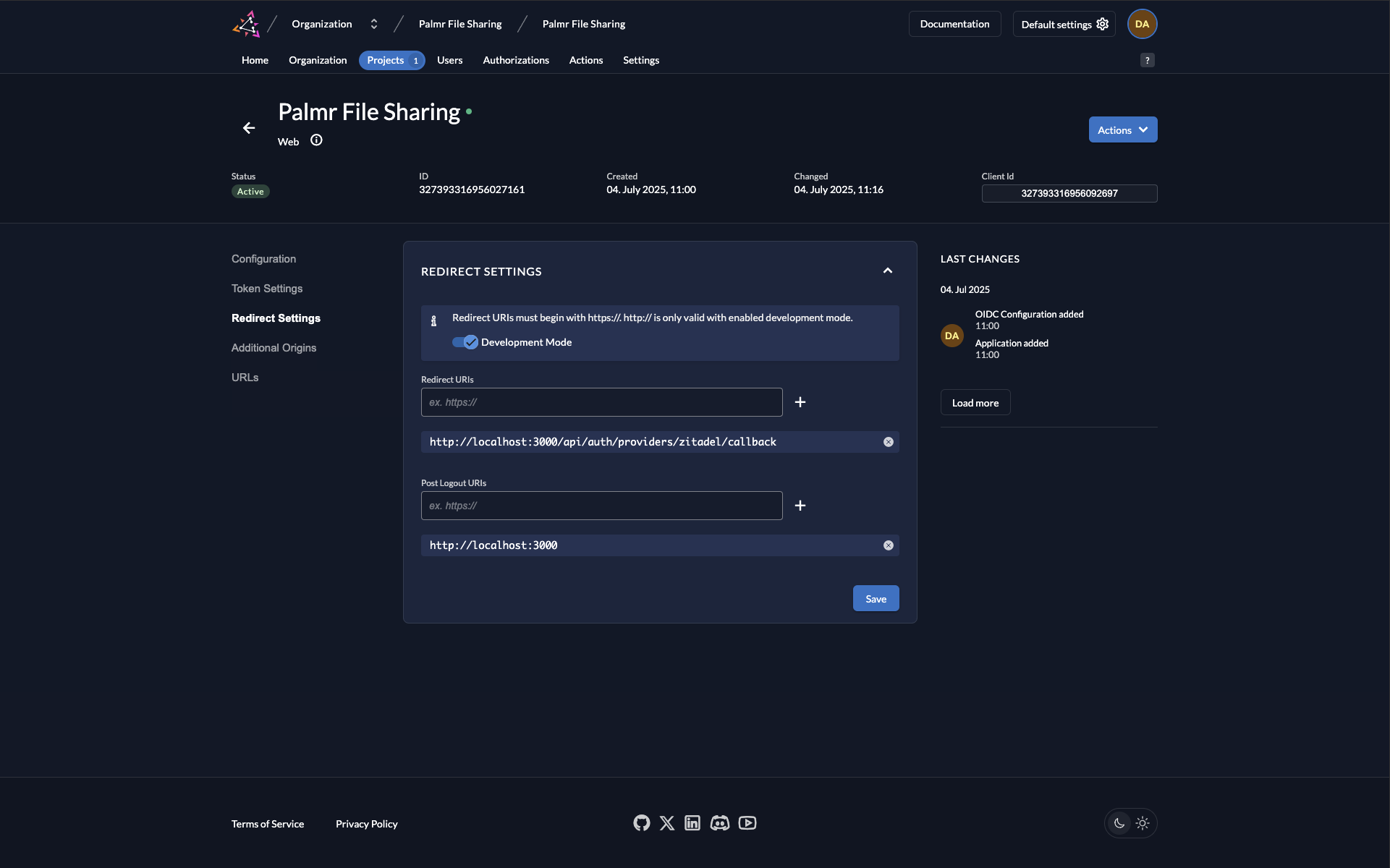Focus the Redirect URIs input field
This screenshot has height=868, width=1390.
point(602,402)
